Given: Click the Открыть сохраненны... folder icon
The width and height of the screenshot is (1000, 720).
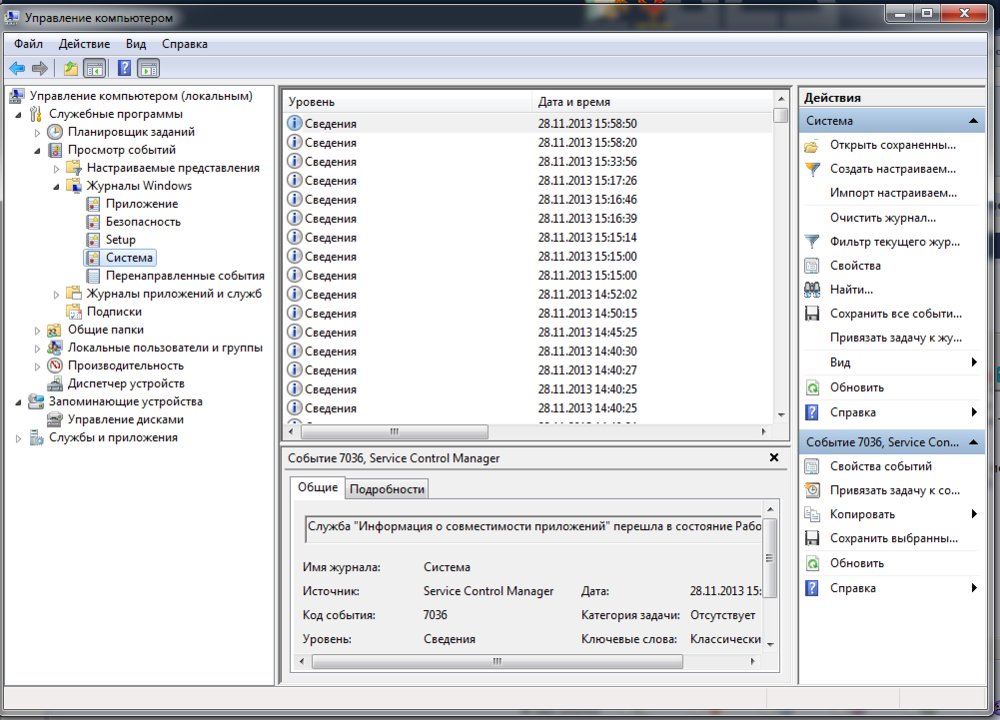Looking at the screenshot, I should click(x=812, y=146).
